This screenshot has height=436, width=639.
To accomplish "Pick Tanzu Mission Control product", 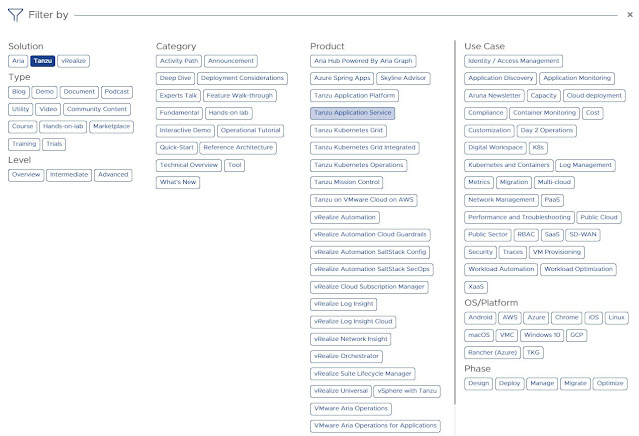I will [x=346, y=182].
